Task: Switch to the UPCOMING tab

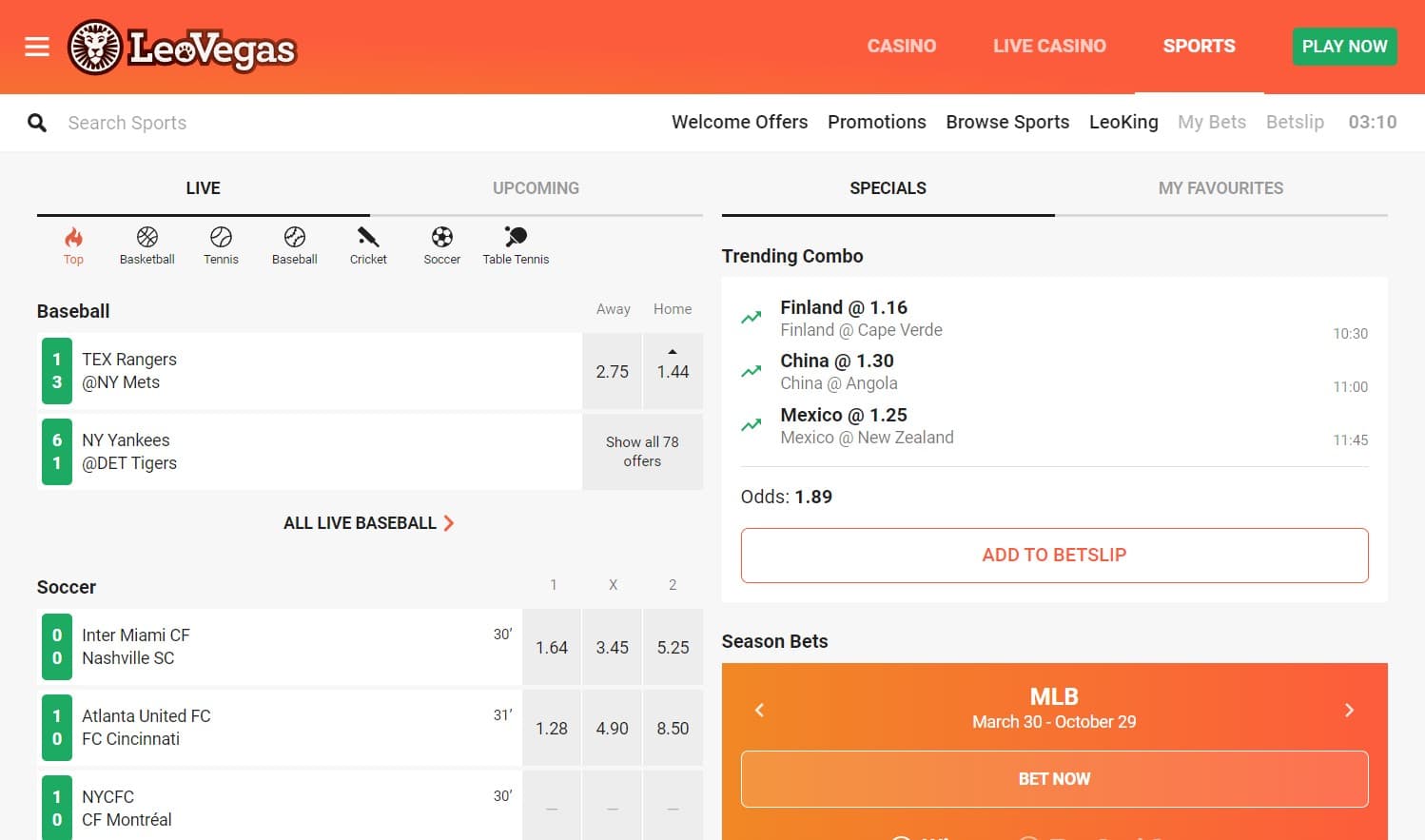Action: pyautogui.click(x=536, y=188)
